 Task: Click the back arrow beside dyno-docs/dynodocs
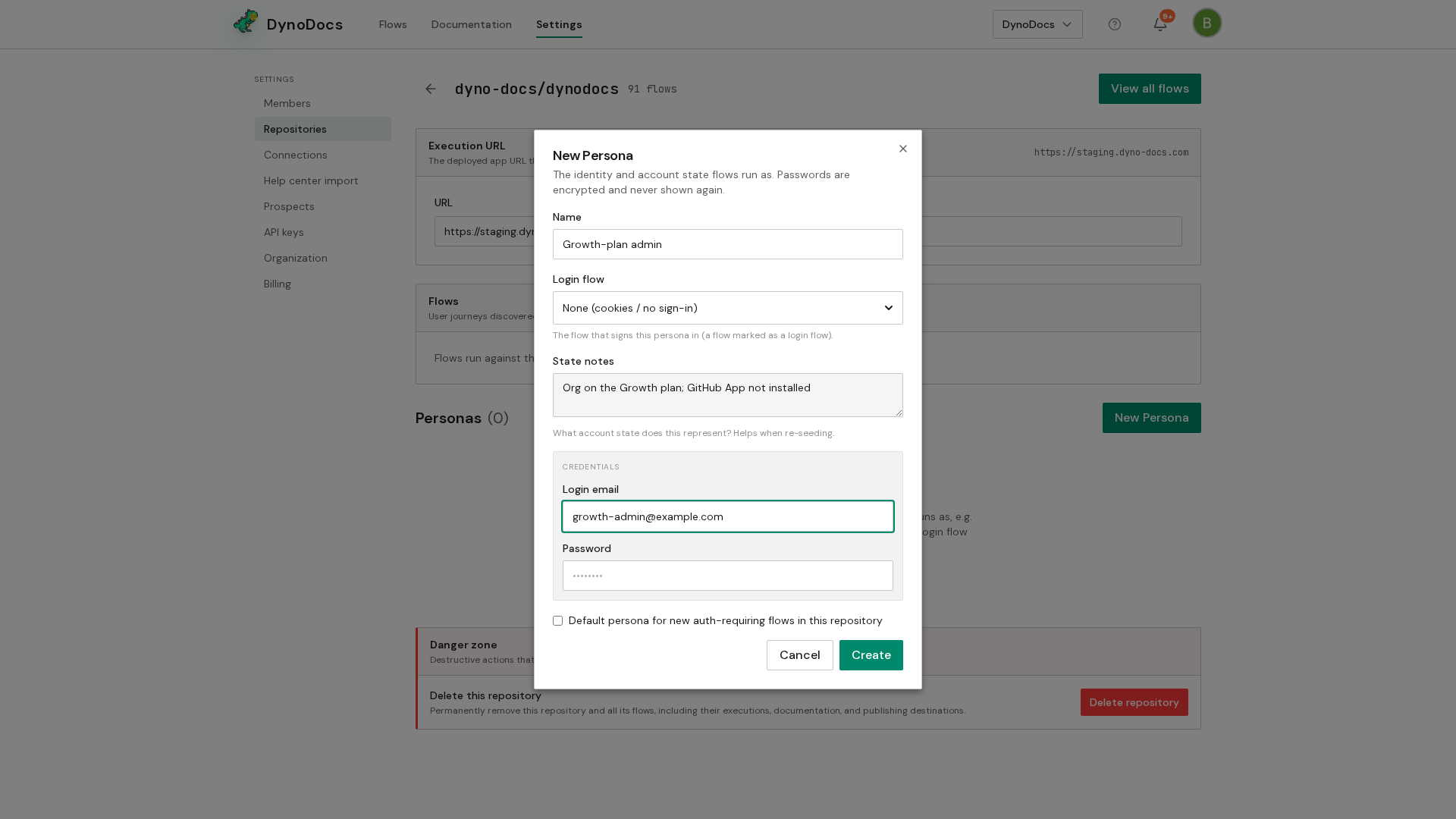[431, 89]
